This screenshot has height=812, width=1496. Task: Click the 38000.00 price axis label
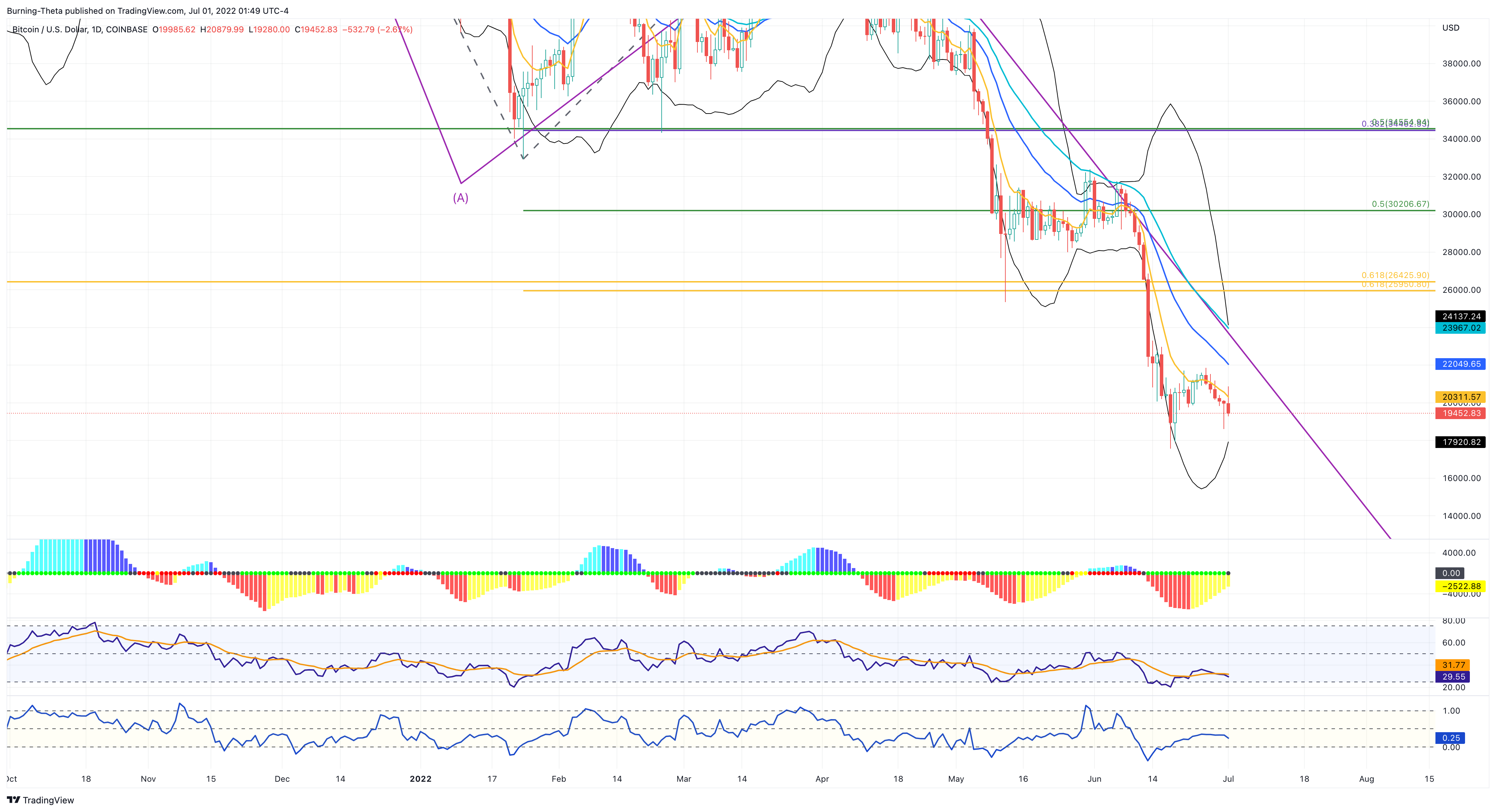(x=1461, y=64)
